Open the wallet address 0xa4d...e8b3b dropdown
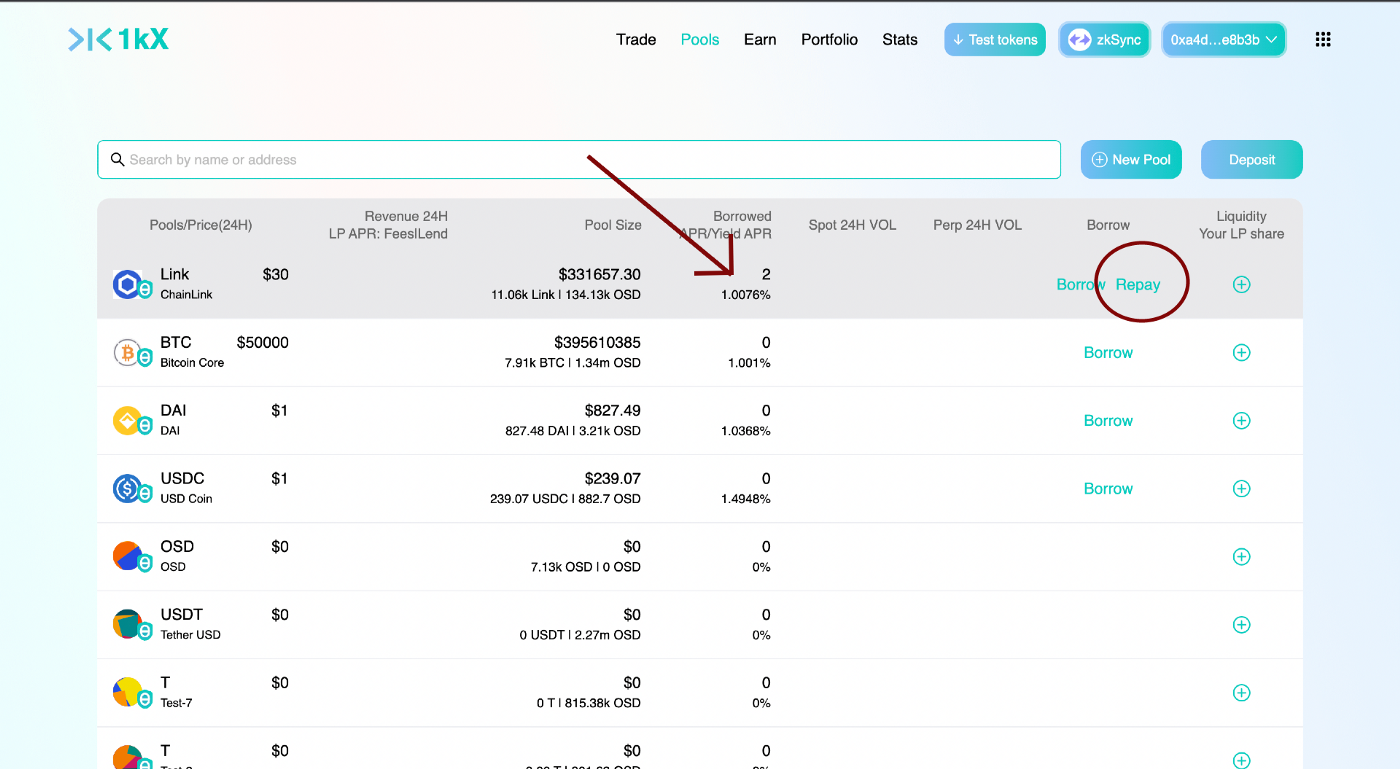1400x769 pixels. tap(1224, 40)
